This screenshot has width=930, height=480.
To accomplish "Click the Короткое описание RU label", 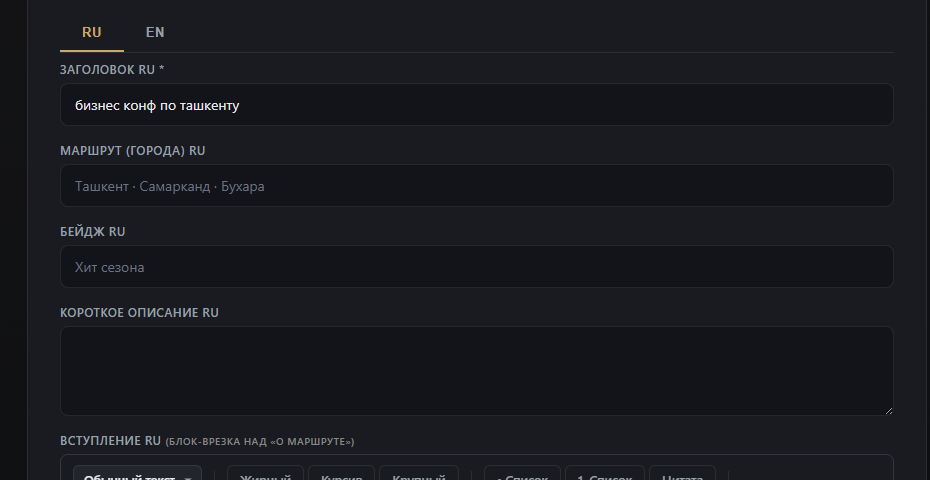I will [139, 313].
